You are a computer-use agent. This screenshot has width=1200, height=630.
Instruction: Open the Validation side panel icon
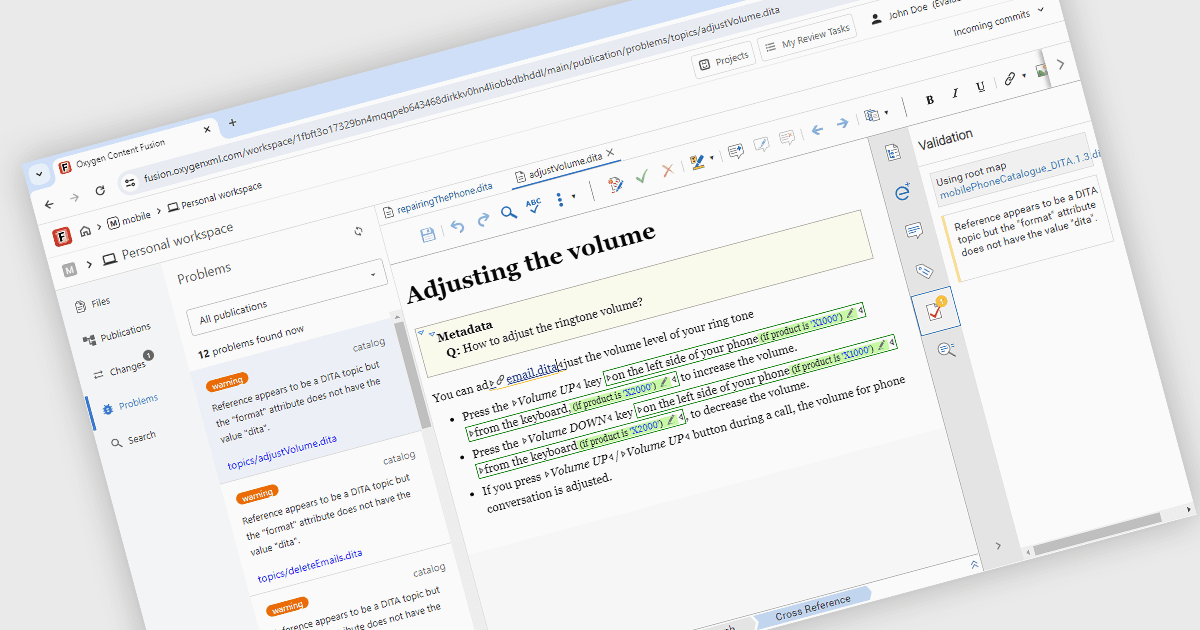[x=935, y=310]
